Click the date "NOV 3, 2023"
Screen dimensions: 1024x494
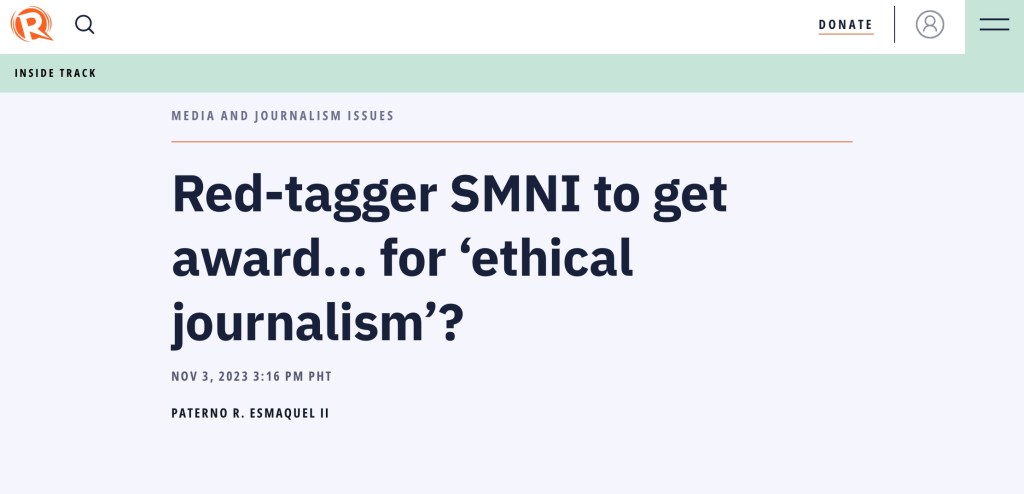207,377
